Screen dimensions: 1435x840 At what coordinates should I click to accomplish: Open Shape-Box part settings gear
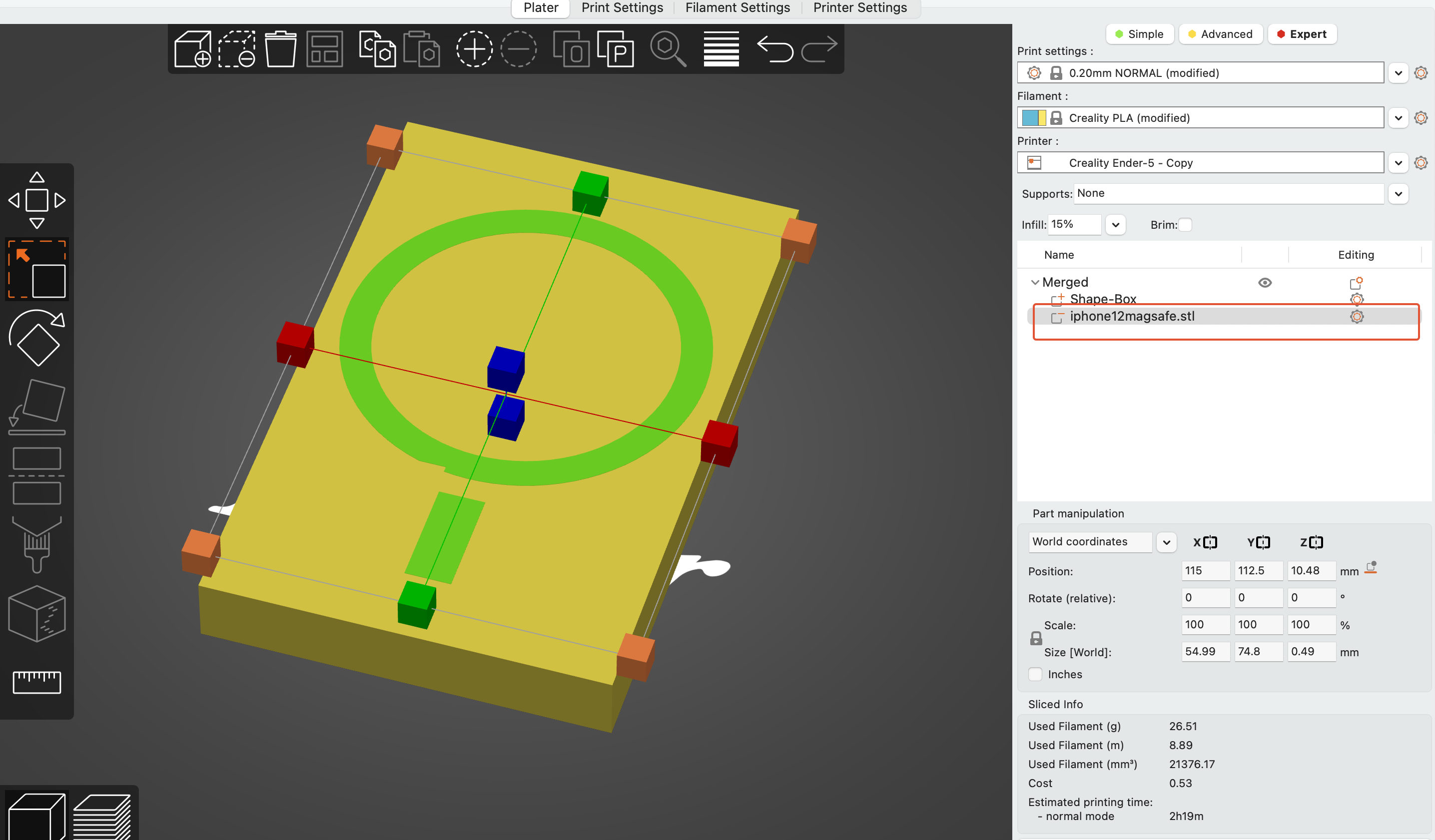(x=1357, y=299)
